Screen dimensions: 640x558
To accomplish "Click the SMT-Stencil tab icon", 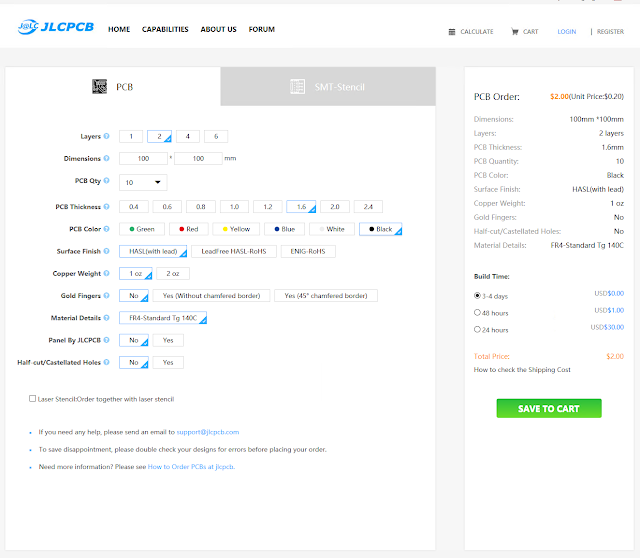I will [x=297, y=87].
